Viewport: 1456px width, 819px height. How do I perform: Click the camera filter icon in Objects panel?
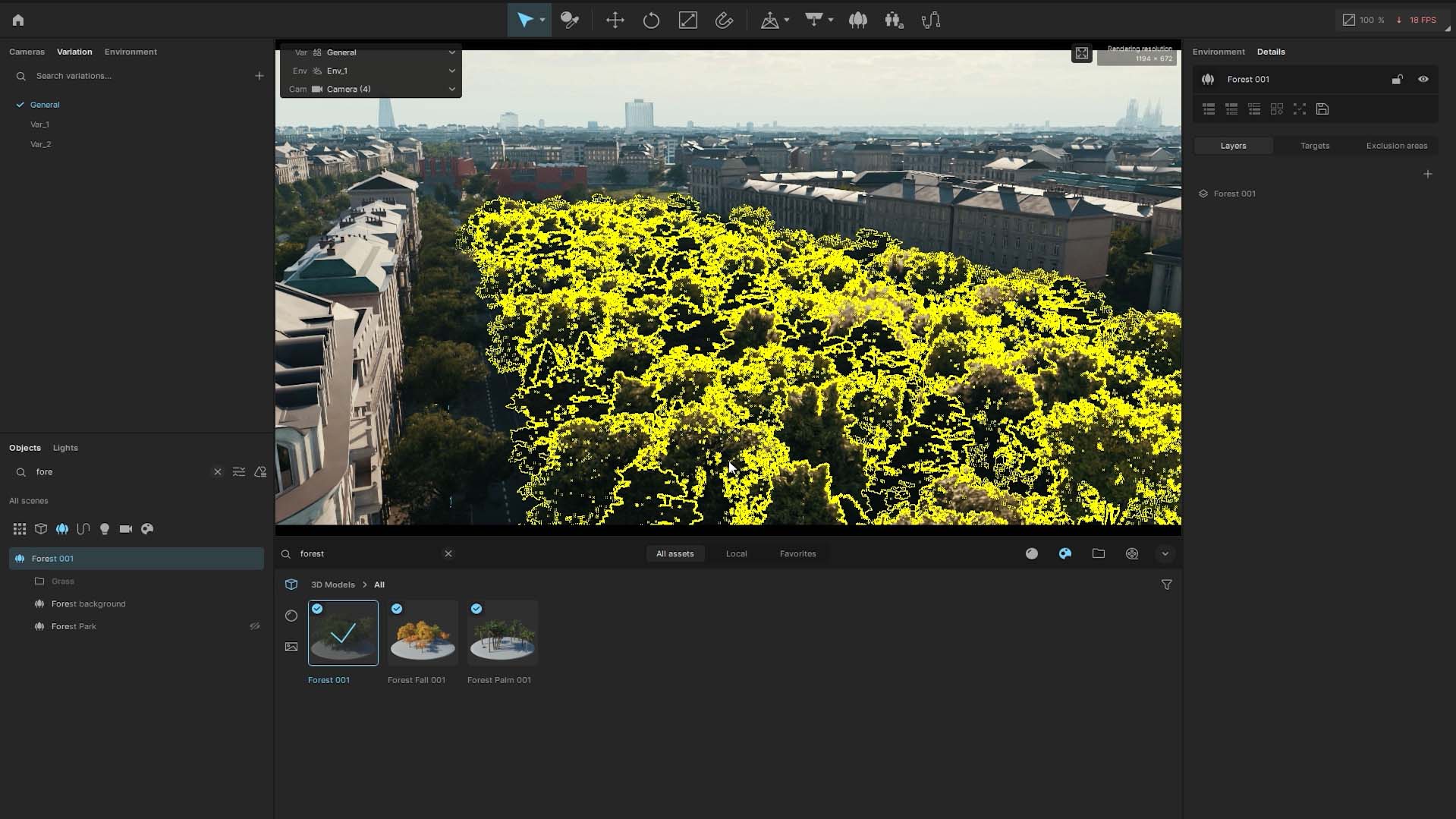click(126, 529)
